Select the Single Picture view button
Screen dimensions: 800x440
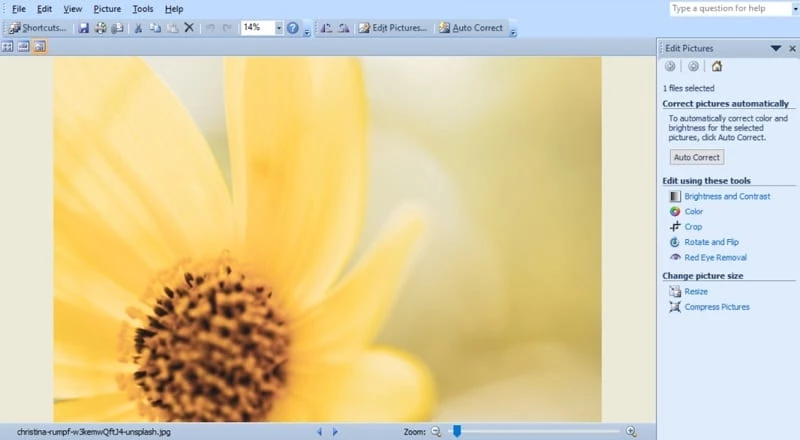(x=39, y=47)
